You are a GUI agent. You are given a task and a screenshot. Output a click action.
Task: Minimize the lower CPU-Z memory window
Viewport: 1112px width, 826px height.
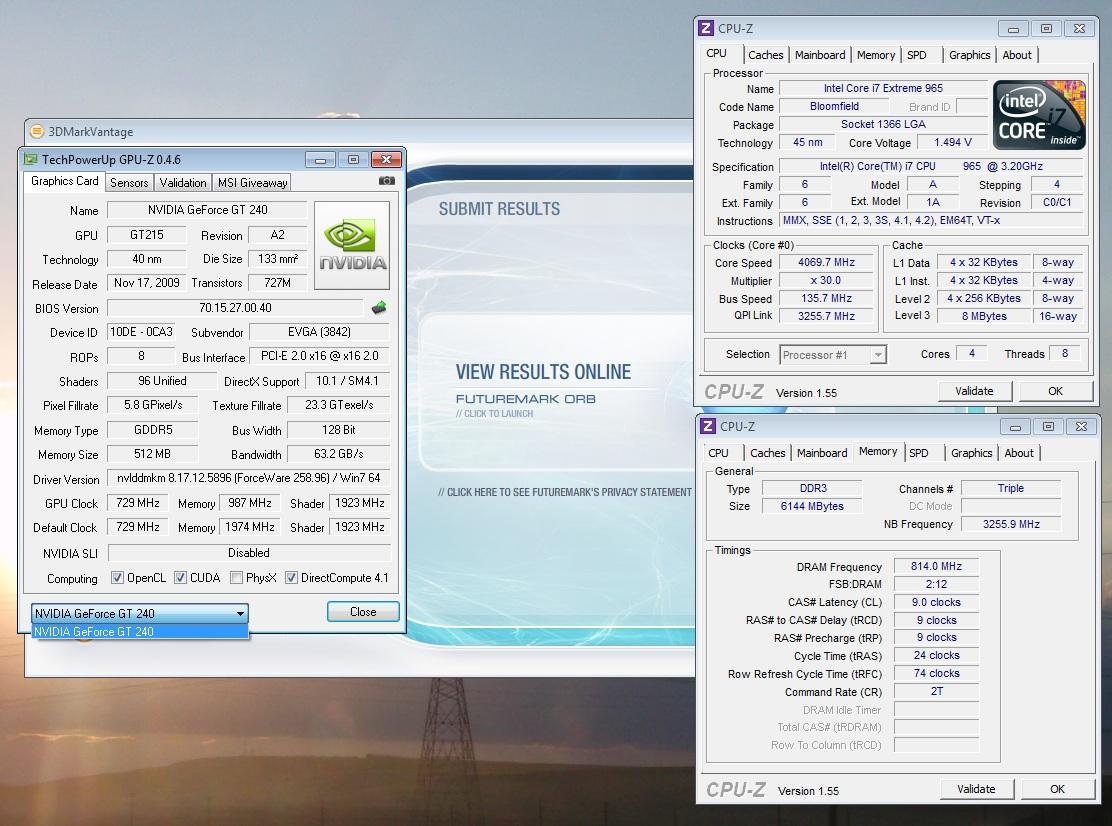[x=1016, y=427]
